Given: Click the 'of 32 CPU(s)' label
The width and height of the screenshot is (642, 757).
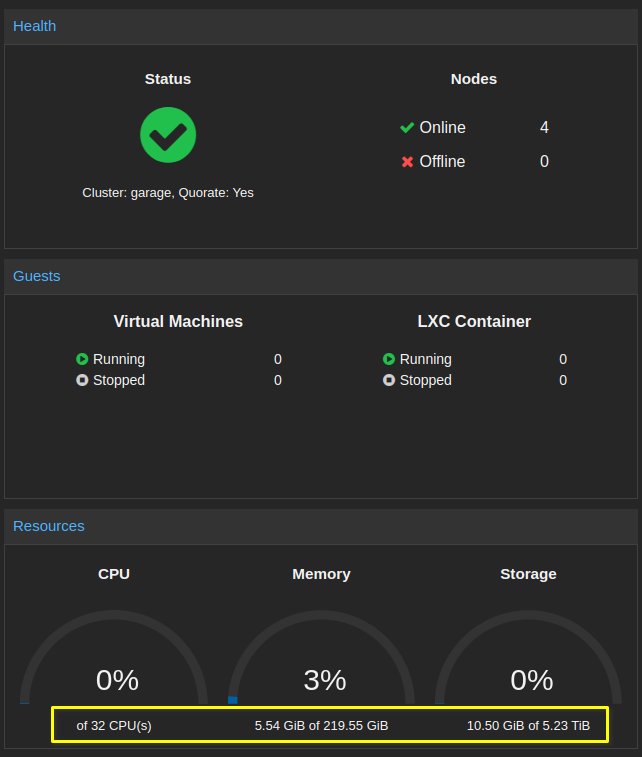Looking at the screenshot, I should click(x=114, y=726).
